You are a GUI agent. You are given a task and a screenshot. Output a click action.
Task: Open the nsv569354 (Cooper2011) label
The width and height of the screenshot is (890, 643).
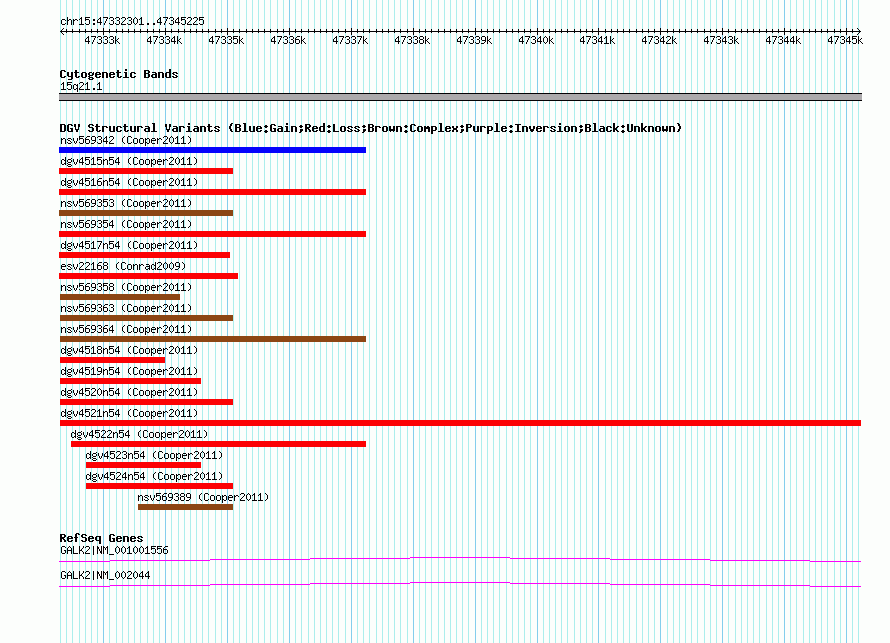[x=126, y=224]
